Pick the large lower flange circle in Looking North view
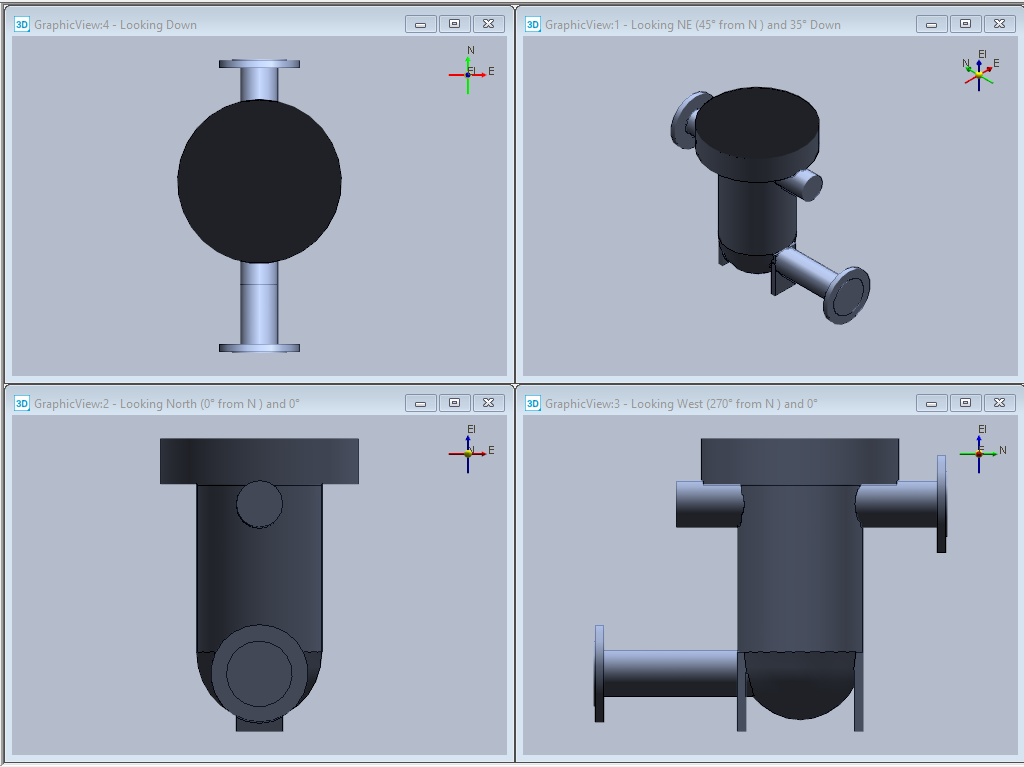The image size is (1024, 767). (259, 673)
